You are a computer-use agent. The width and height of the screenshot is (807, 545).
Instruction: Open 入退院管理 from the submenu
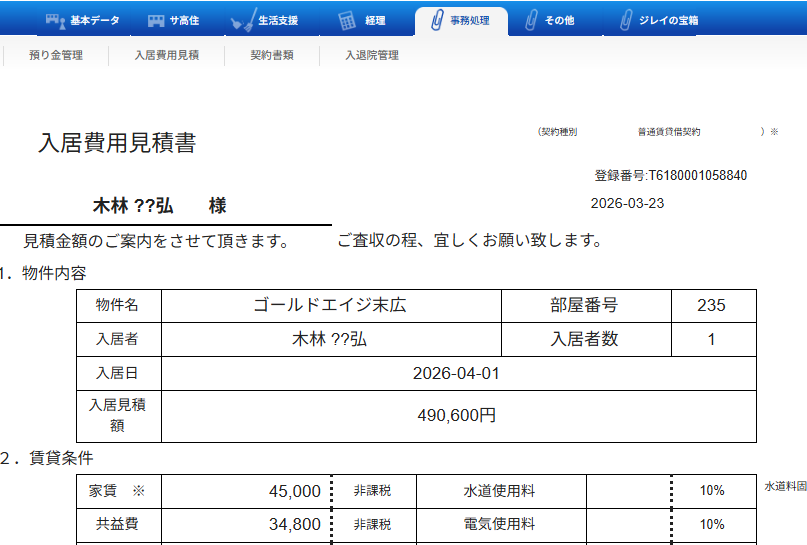click(x=372, y=56)
